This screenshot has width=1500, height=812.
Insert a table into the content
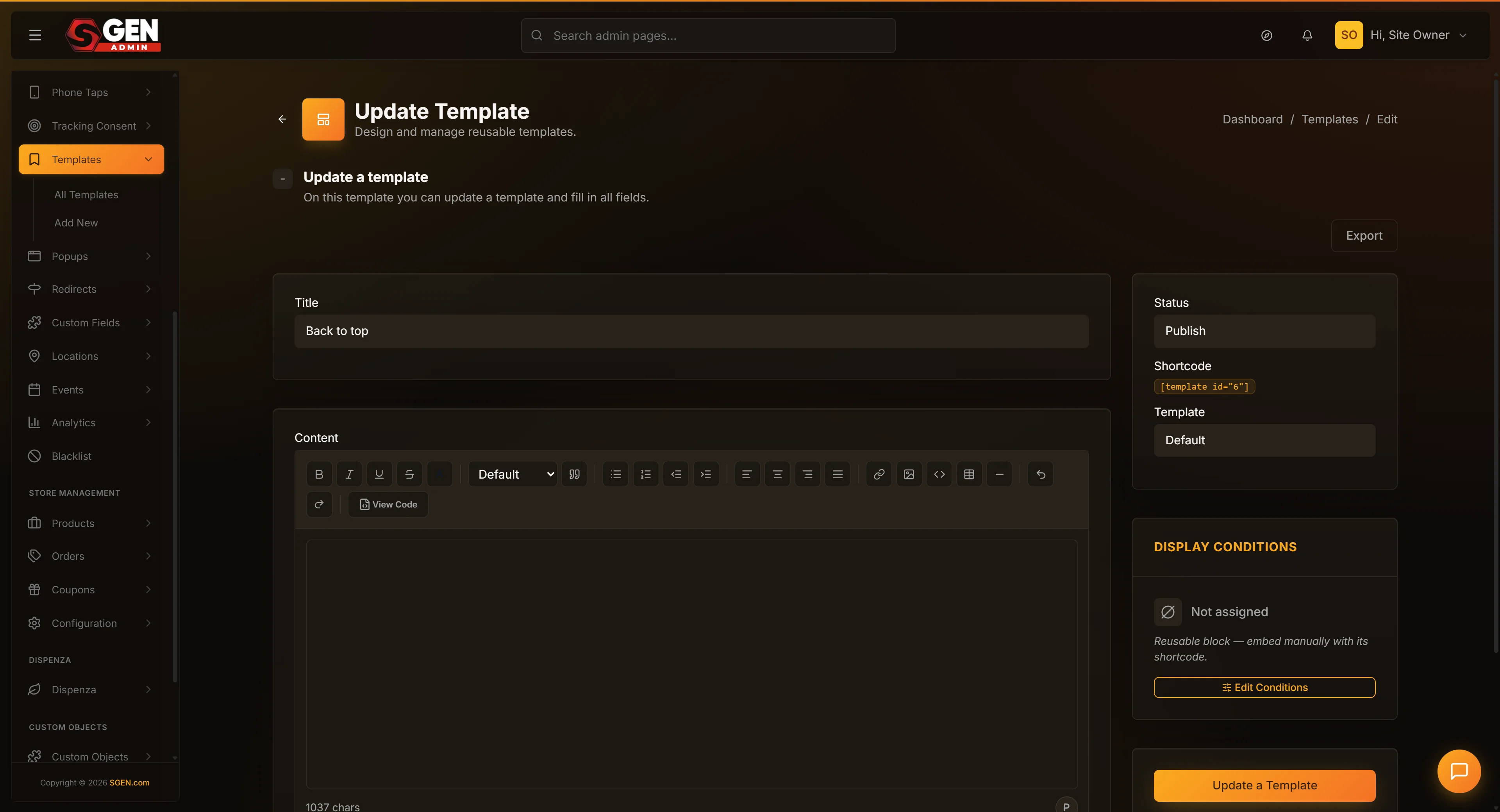point(970,474)
